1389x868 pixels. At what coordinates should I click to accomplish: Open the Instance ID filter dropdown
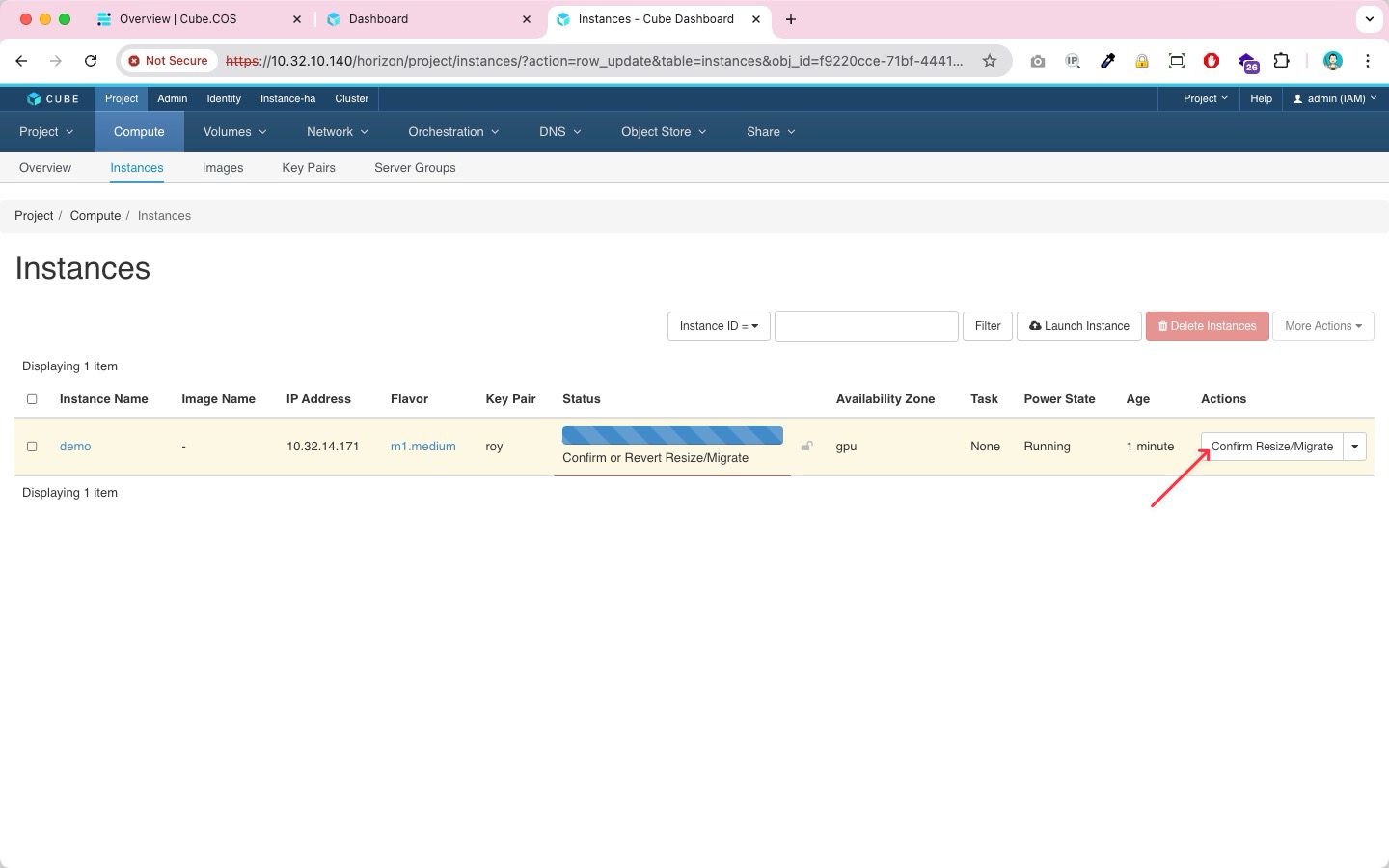pyautogui.click(x=719, y=326)
